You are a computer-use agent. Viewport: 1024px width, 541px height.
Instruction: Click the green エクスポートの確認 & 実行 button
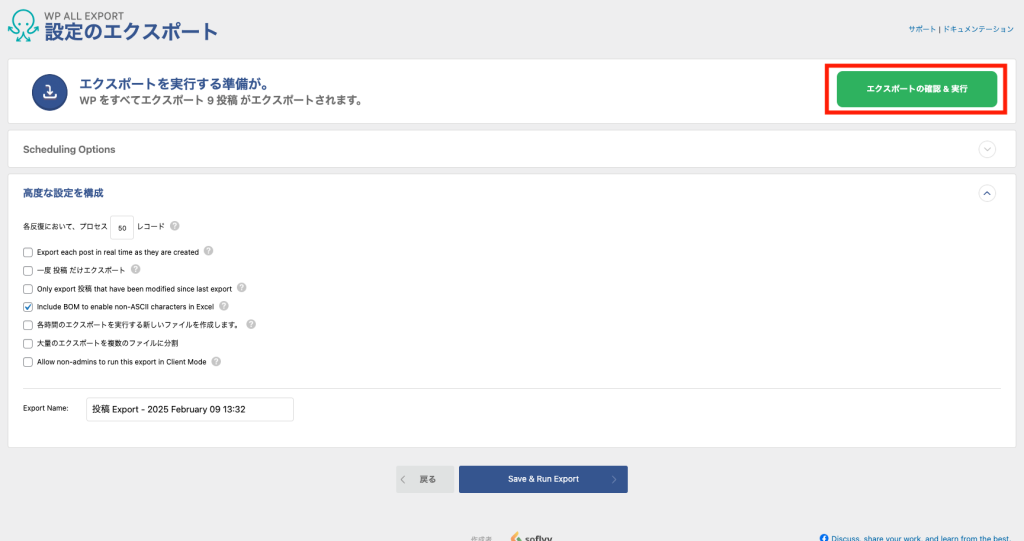pos(916,89)
